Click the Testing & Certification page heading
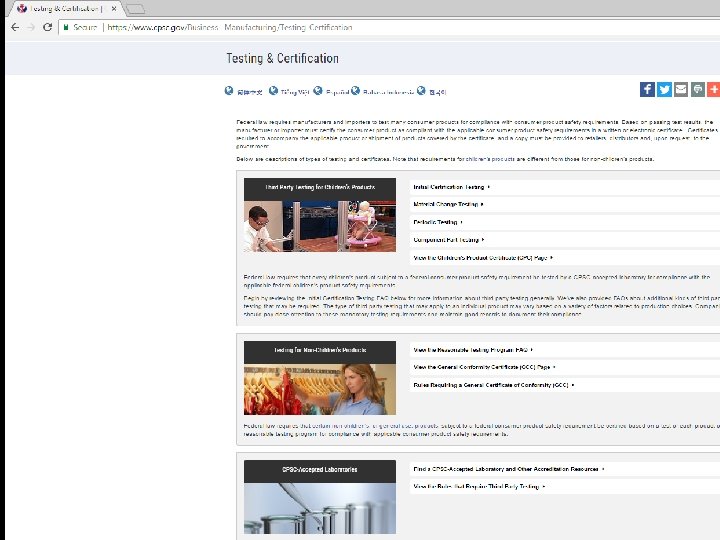This screenshot has width=720, height=540. [282, 58]
